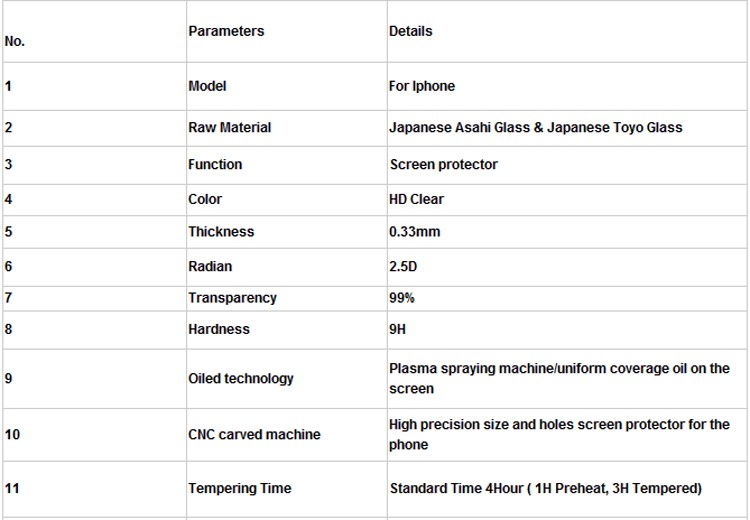
Task: Click the 'Details' column header
Action: [411, 31]
